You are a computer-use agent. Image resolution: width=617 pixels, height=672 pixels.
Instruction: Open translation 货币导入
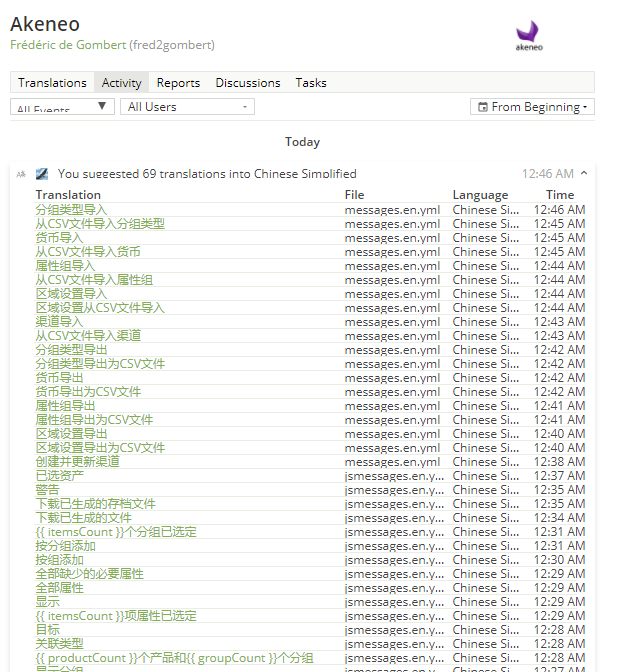[x=59, y=238]
